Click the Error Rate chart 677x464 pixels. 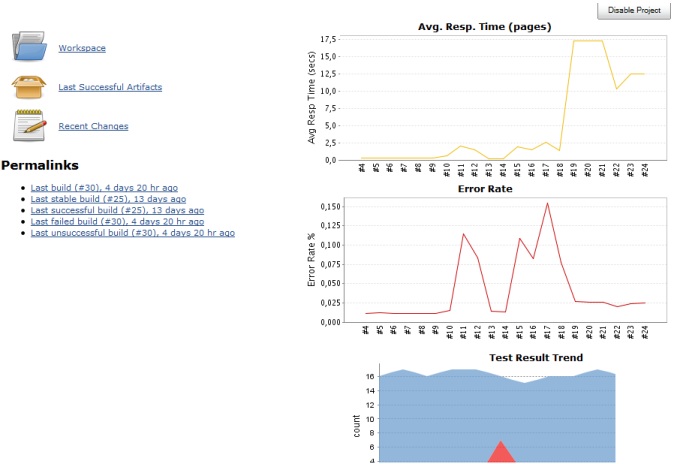486,262
